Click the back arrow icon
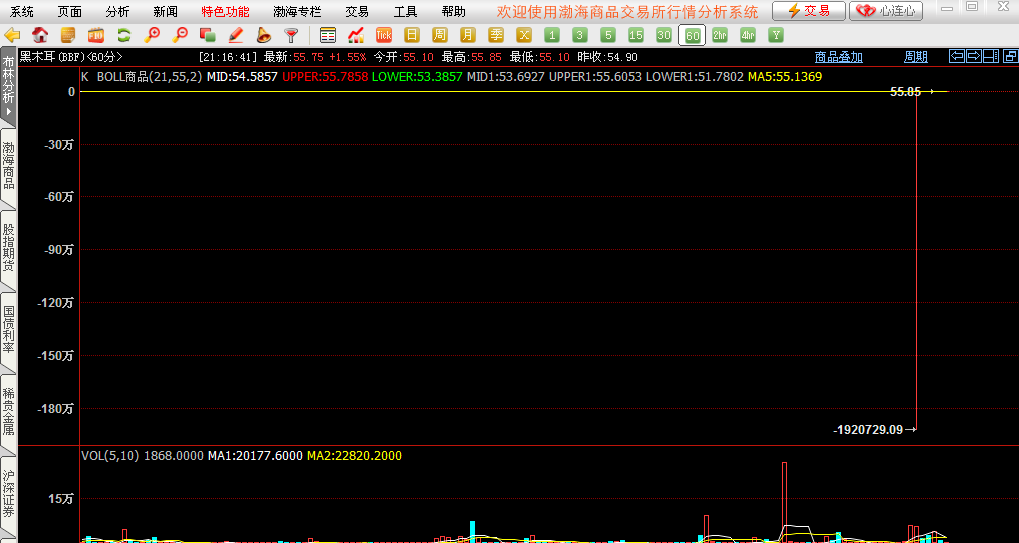The width and height of the screenshot is (1019, 543). point(13,35)
